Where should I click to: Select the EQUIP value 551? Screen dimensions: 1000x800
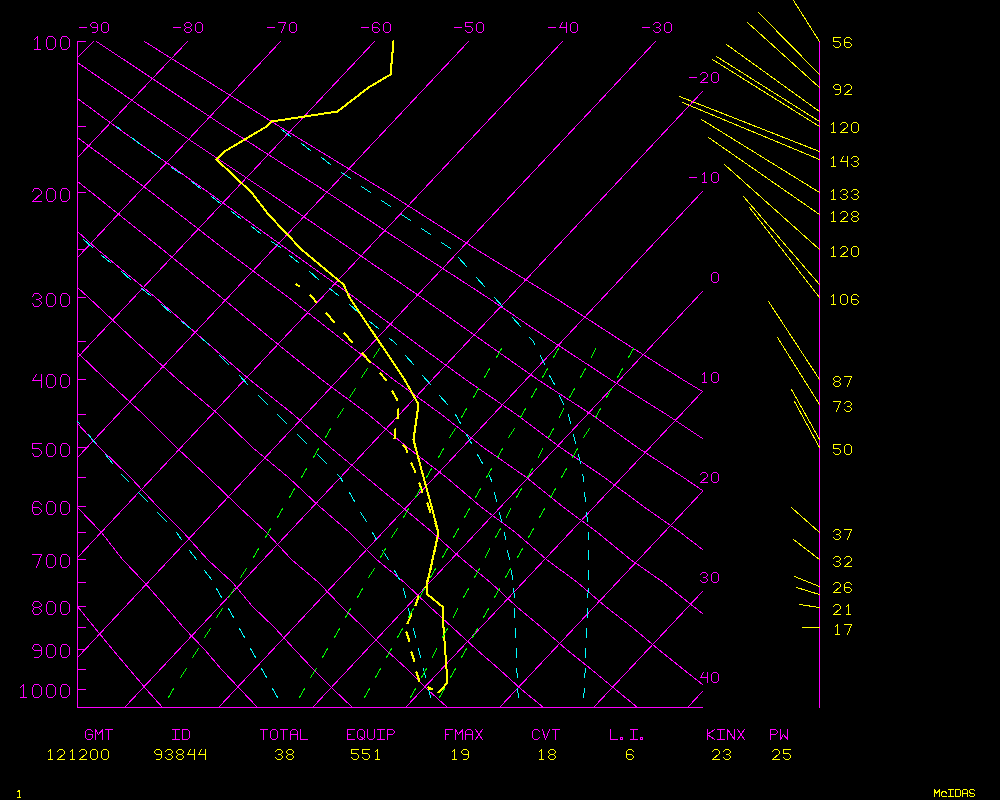365,755
